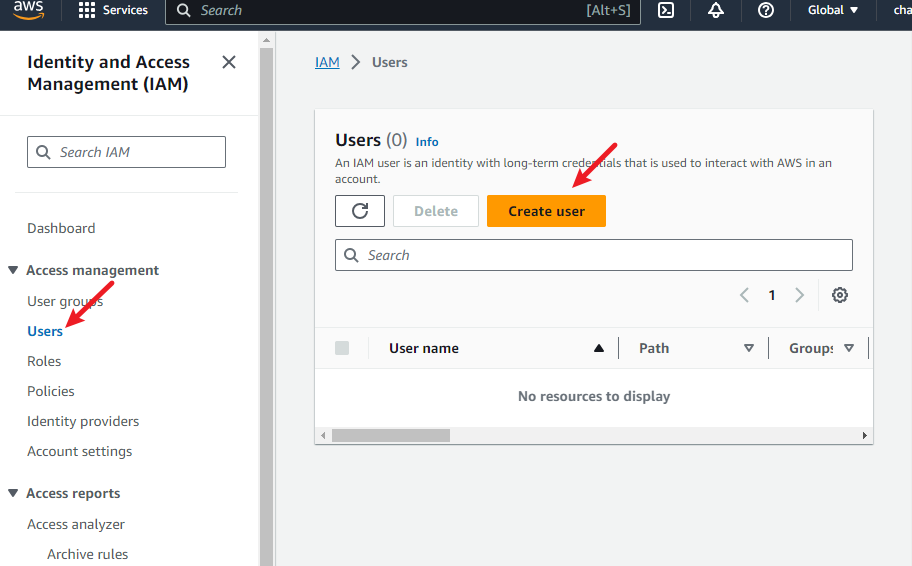Open Archive rules in the sidebar

tap(88, 554)
